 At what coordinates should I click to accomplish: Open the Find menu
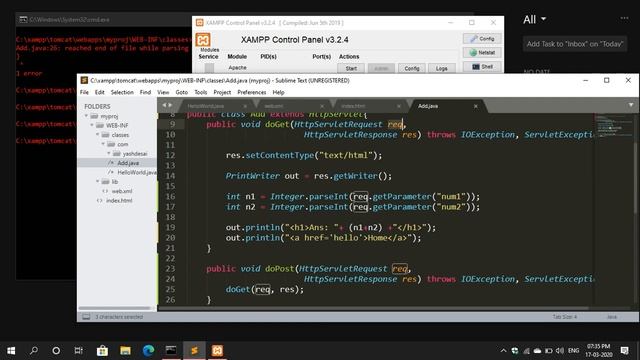(x=145, y=92)
